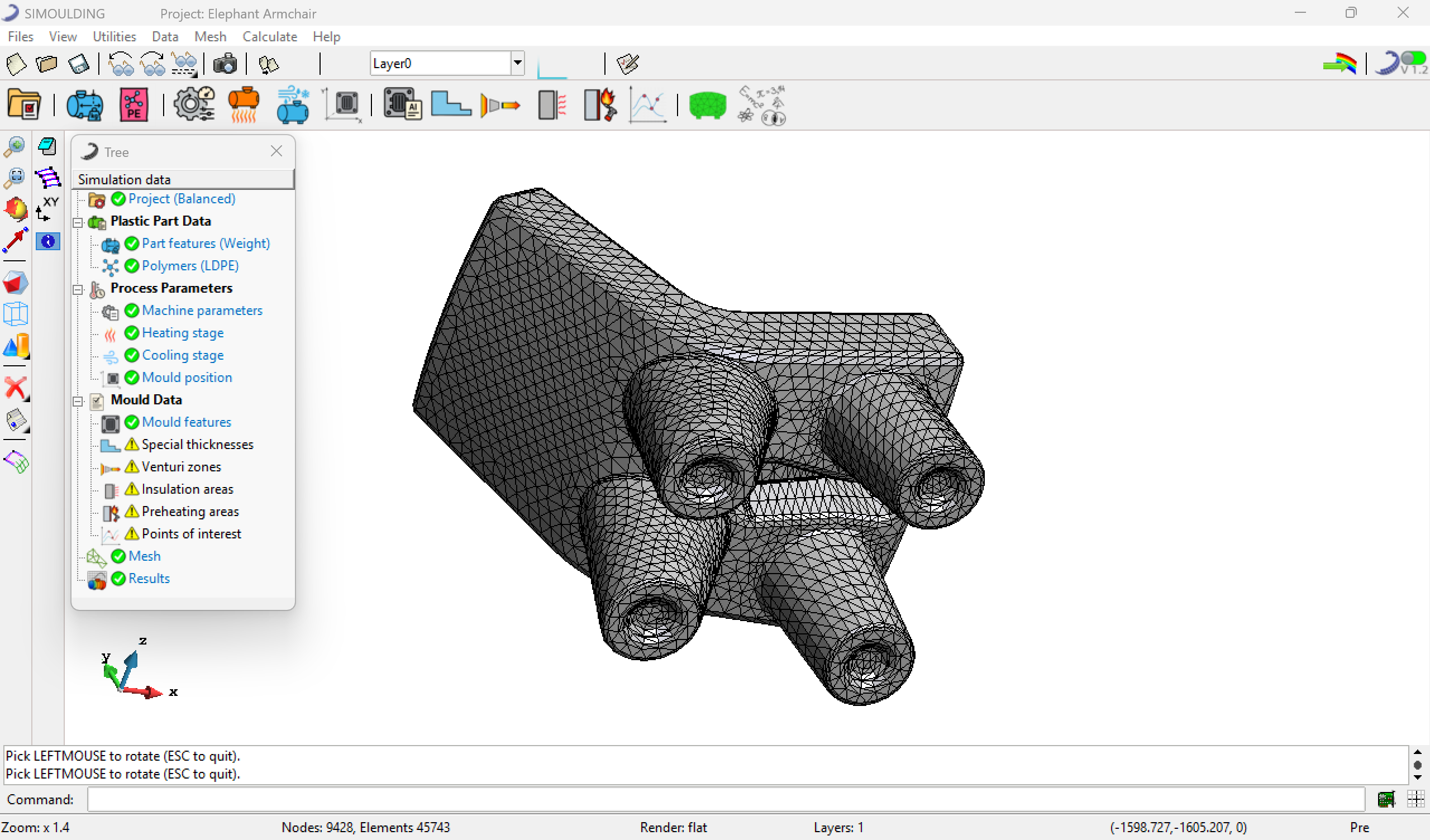Click the message log scroll down arrow
This screenshot has width=1430, height=840.
tap(1418, 777)
